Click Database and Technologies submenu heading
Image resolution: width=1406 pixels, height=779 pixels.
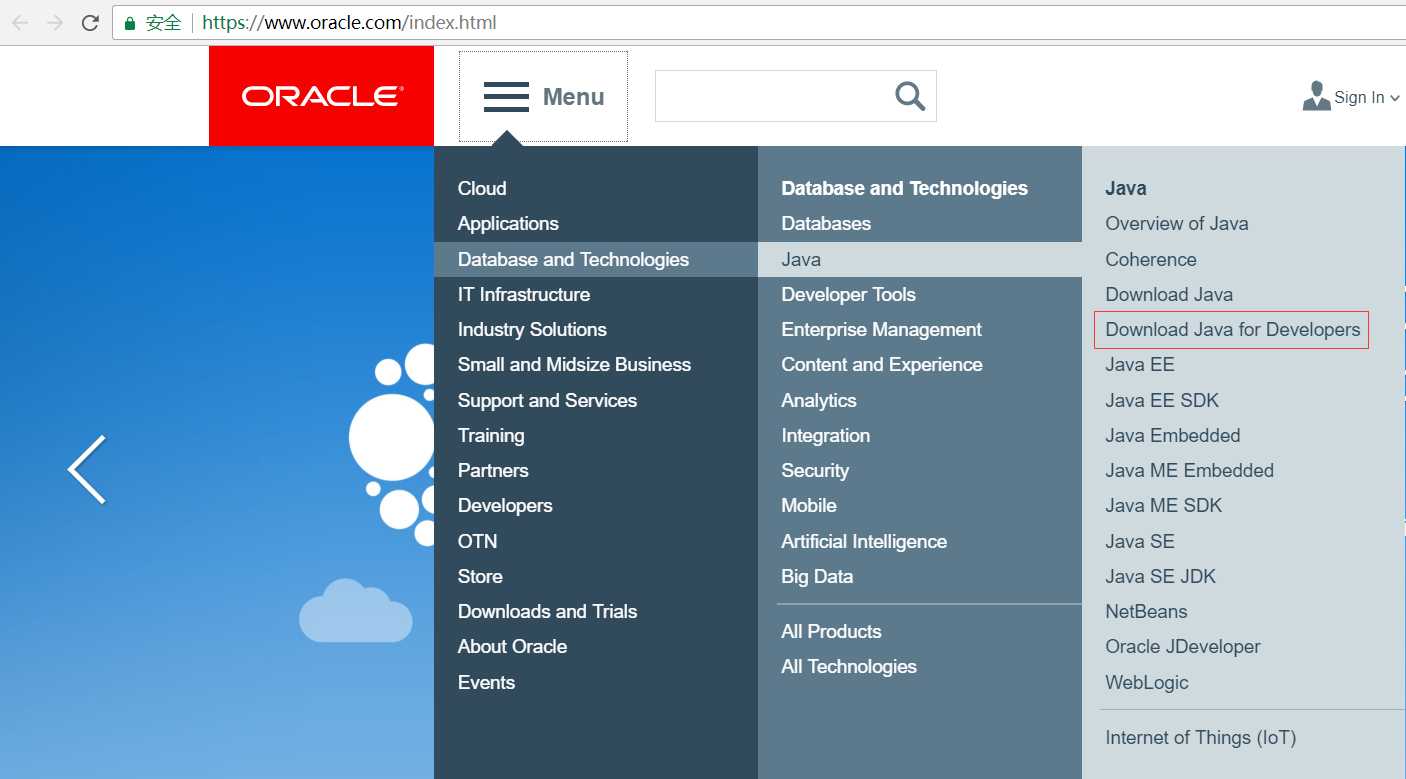pos(904,188)
